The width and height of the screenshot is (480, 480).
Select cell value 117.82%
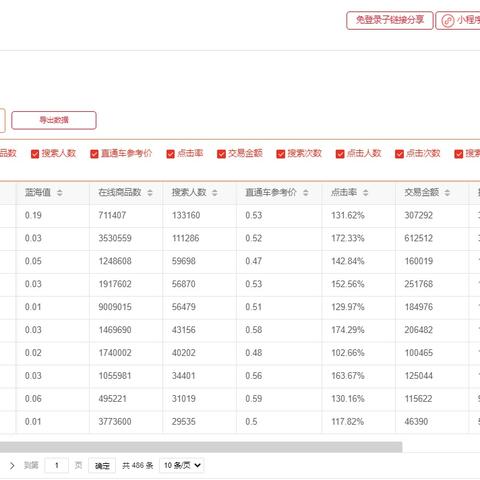(348, 422)
